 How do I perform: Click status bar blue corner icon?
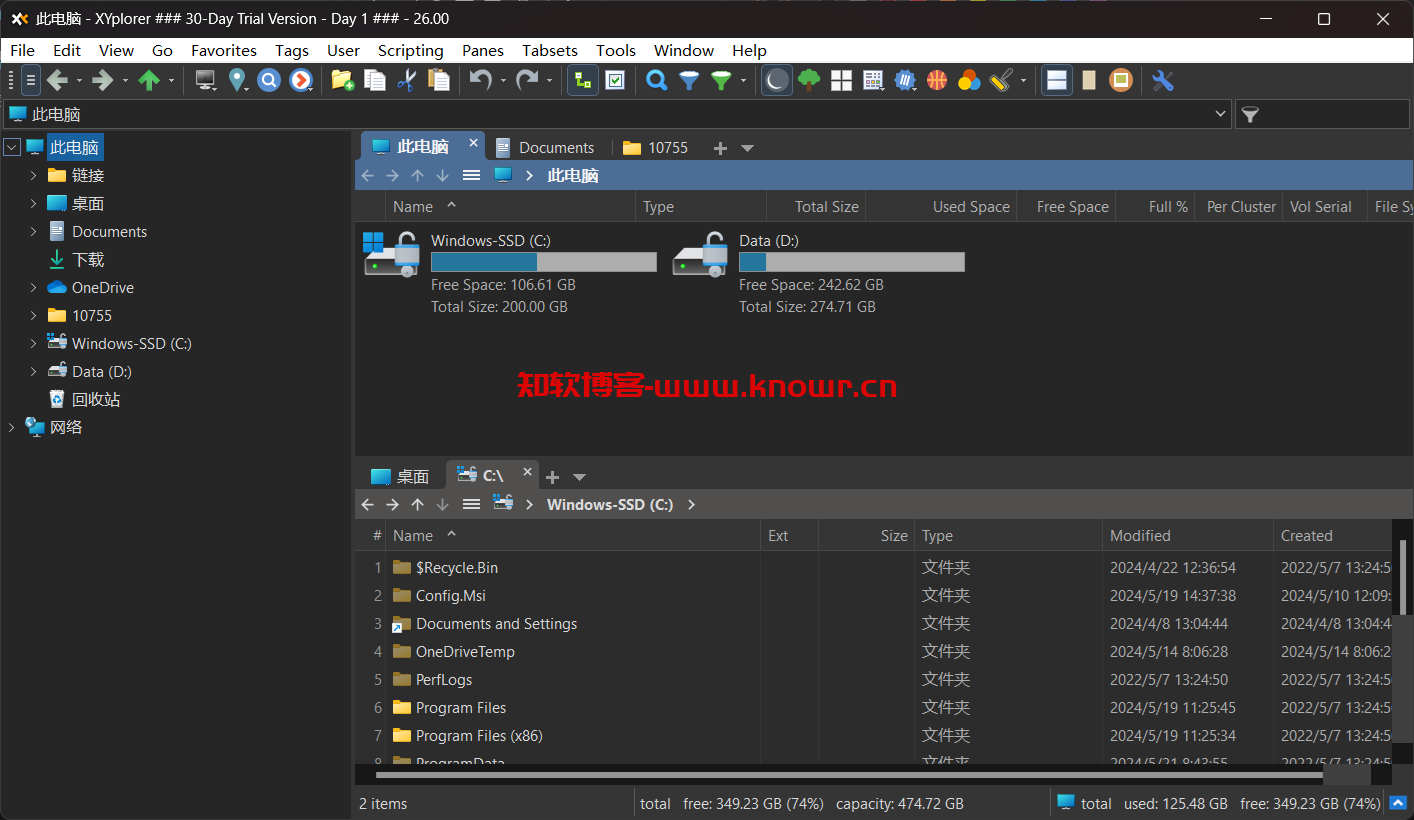point(1398,803)
